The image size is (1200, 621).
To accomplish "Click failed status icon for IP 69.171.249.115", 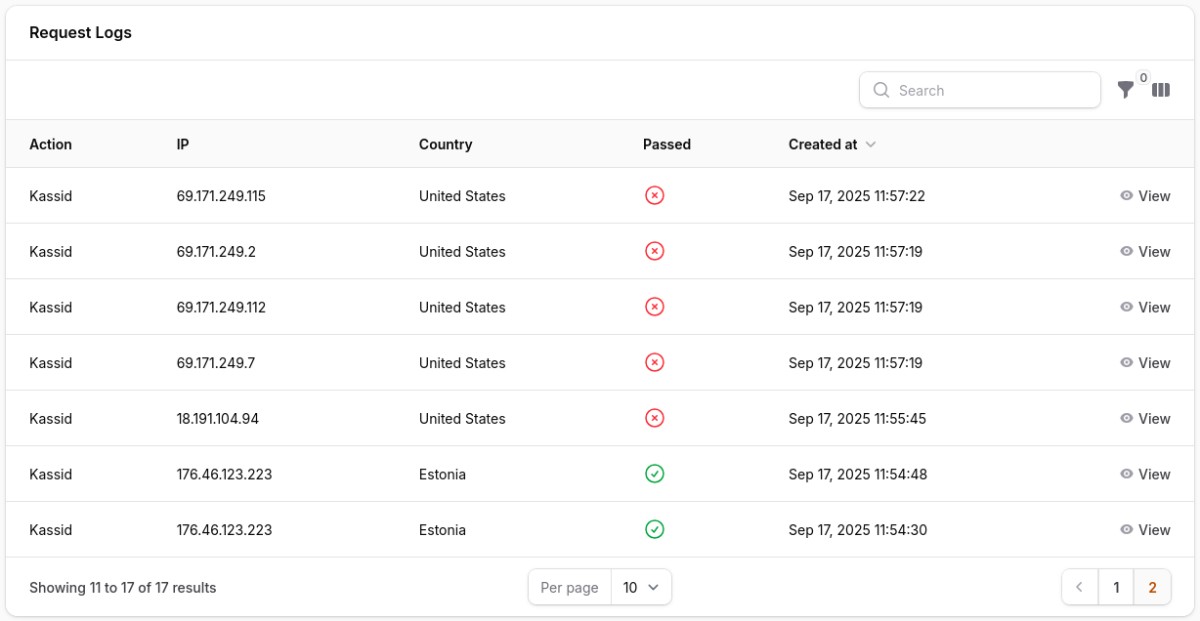I will click(654, 196).
